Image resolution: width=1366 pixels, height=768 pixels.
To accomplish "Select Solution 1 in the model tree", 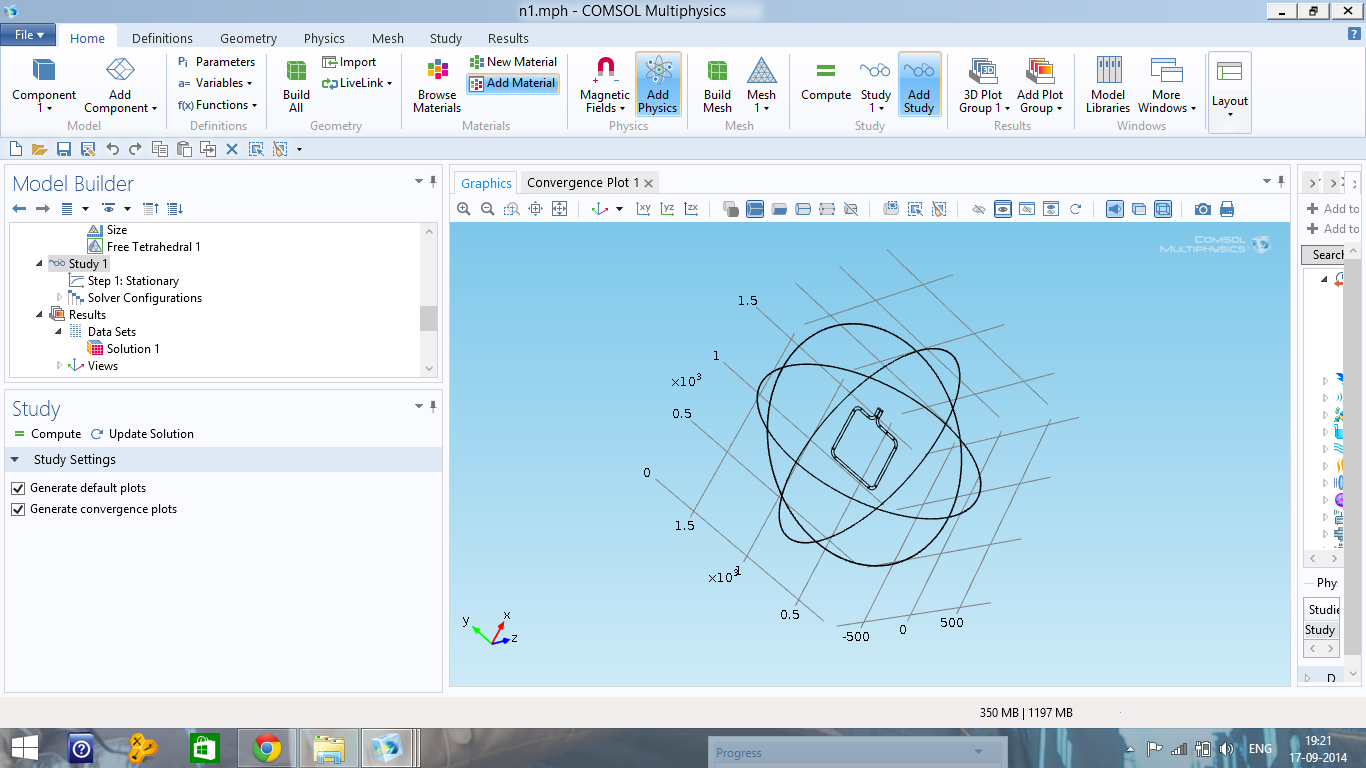I will coord(132,349).
